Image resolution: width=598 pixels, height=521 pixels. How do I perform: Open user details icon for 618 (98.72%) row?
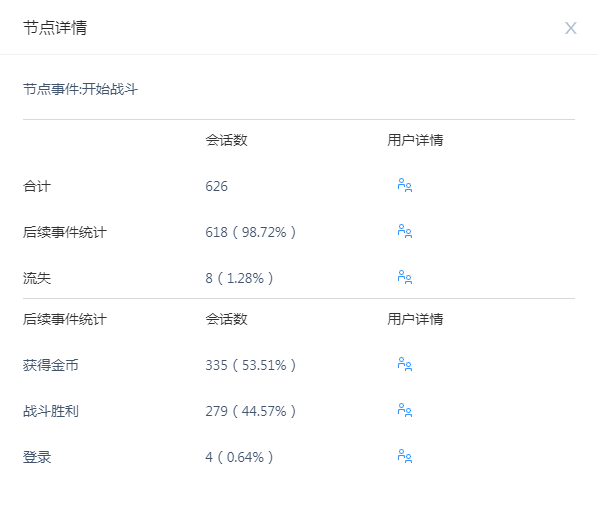coord(405,231)
